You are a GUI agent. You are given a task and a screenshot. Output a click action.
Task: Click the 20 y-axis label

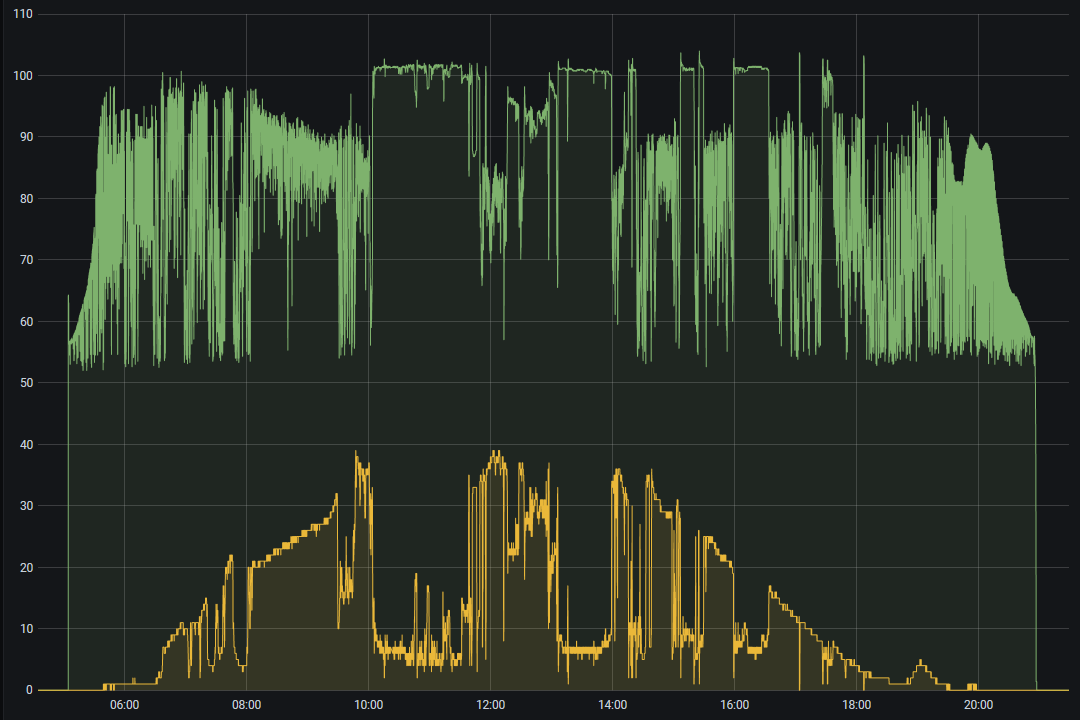[x=26, y=568]
